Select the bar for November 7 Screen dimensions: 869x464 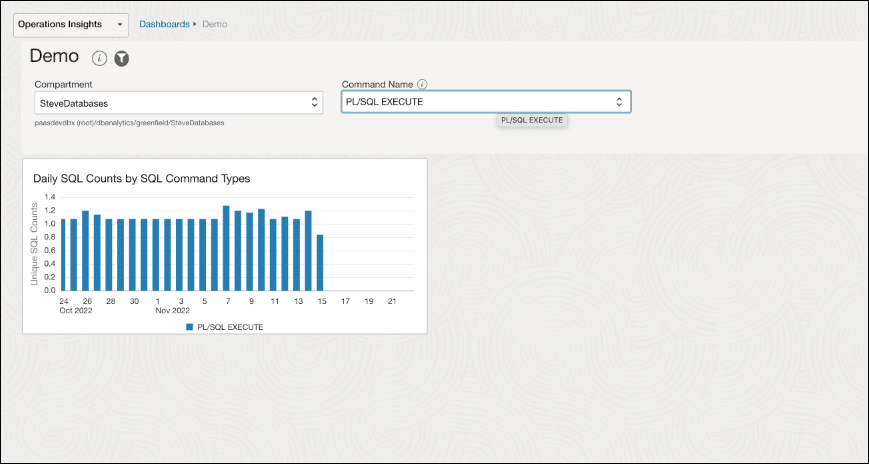point(226,249)
